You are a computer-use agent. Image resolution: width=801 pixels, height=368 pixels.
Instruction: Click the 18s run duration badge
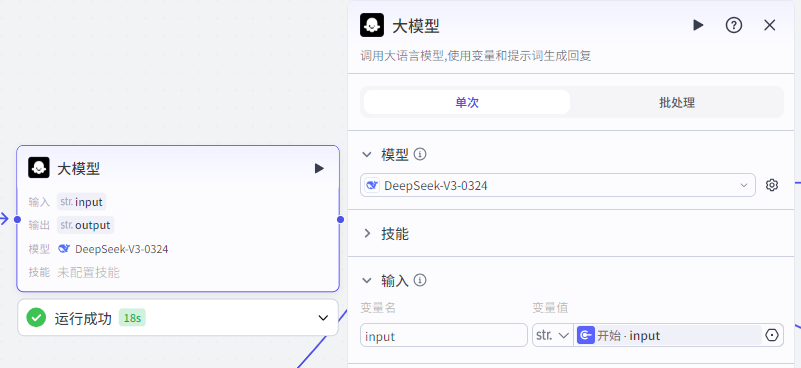click(x=132, y=318)
